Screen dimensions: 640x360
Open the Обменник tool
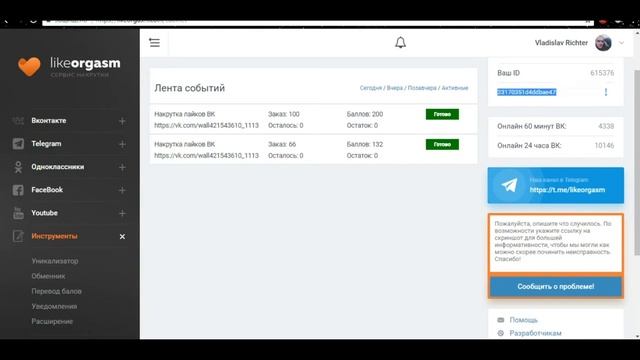[x=48, y=276]
